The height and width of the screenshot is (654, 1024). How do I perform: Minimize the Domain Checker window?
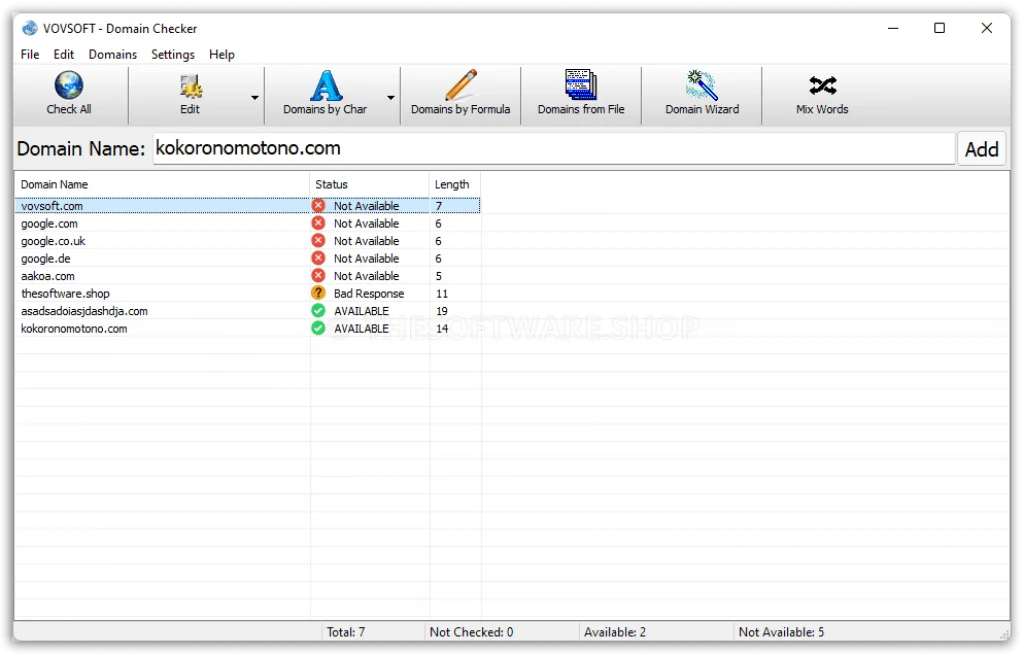(893, 28)
